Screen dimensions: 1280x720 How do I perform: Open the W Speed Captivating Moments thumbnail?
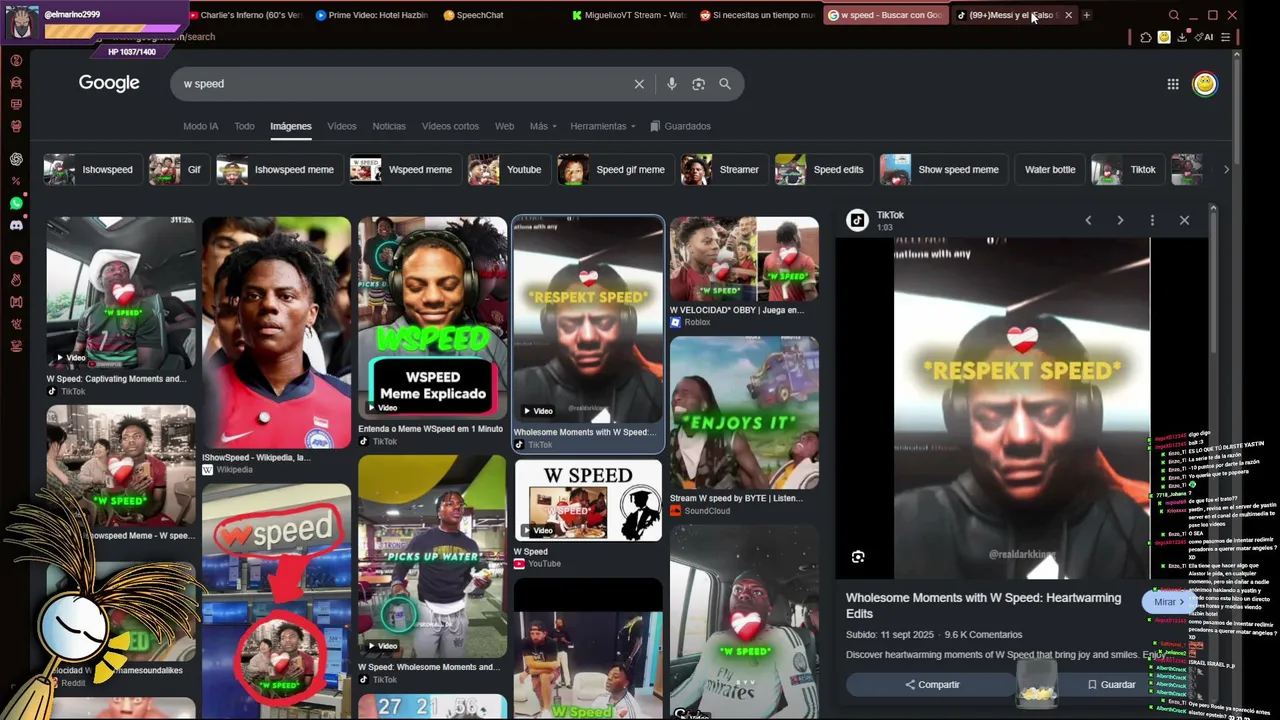click(x=121, y=293)
